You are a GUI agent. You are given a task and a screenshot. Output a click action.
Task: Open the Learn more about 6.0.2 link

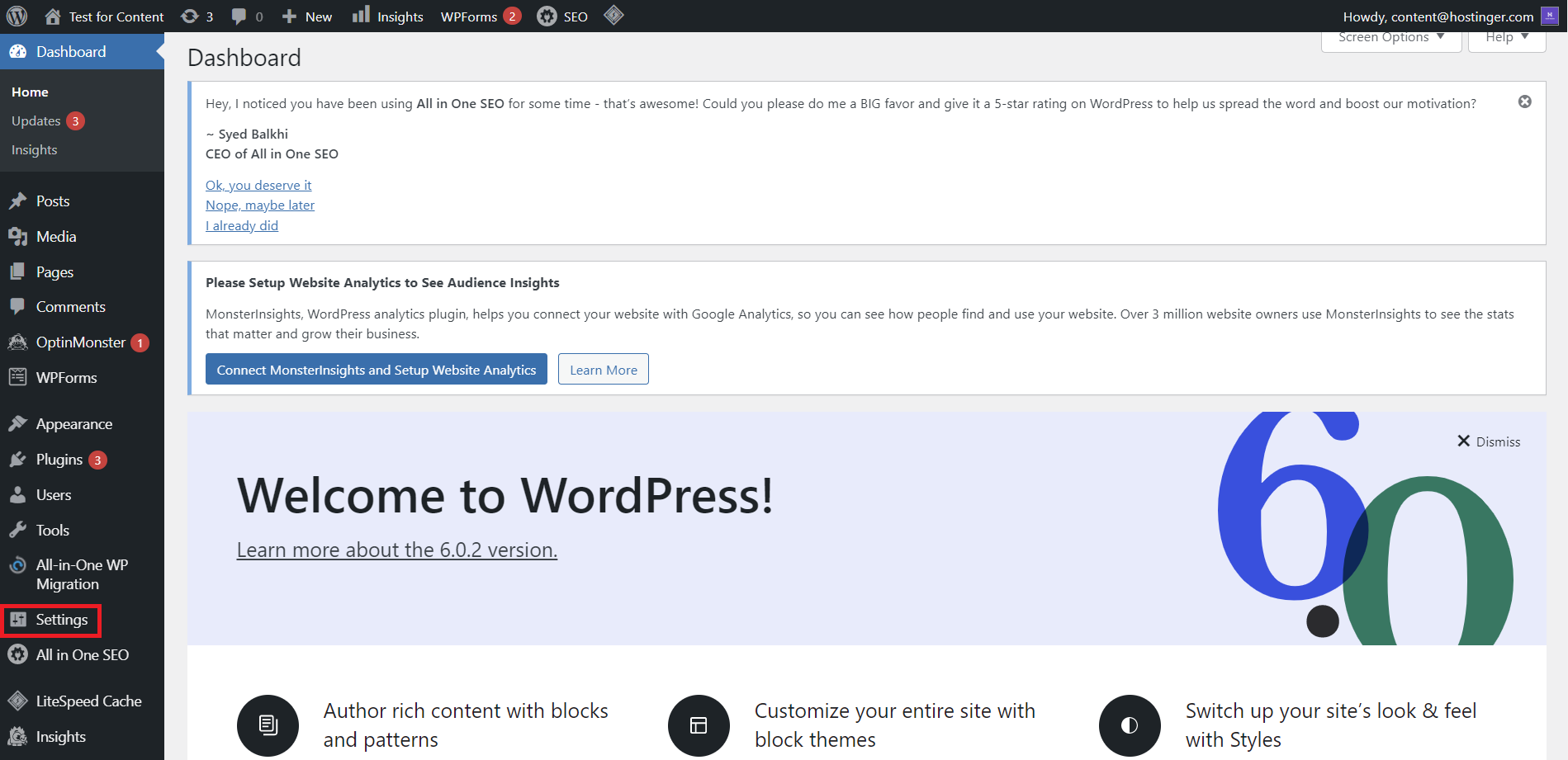click(396, 549)
